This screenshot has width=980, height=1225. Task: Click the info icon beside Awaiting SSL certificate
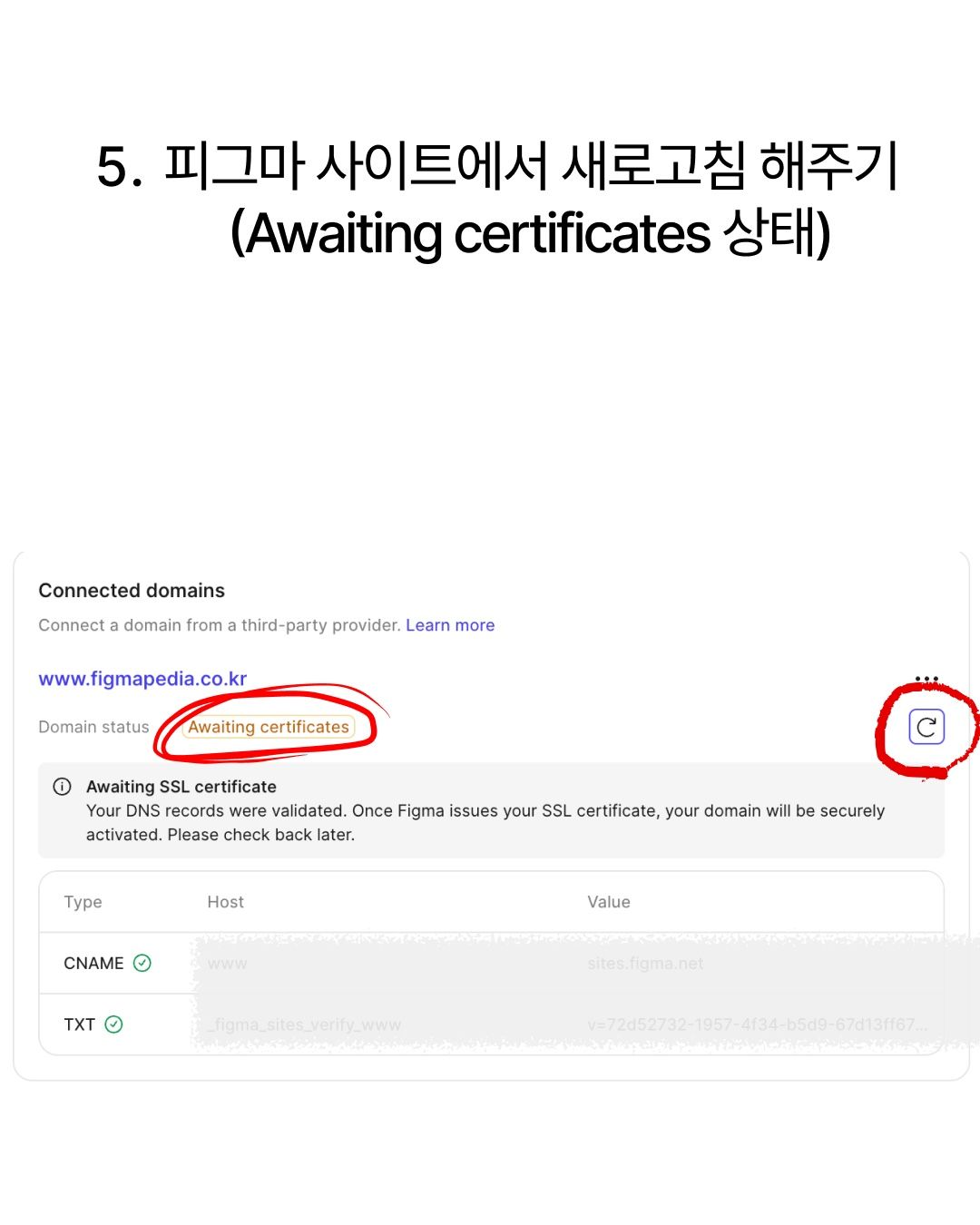click(x=63, y=787)
